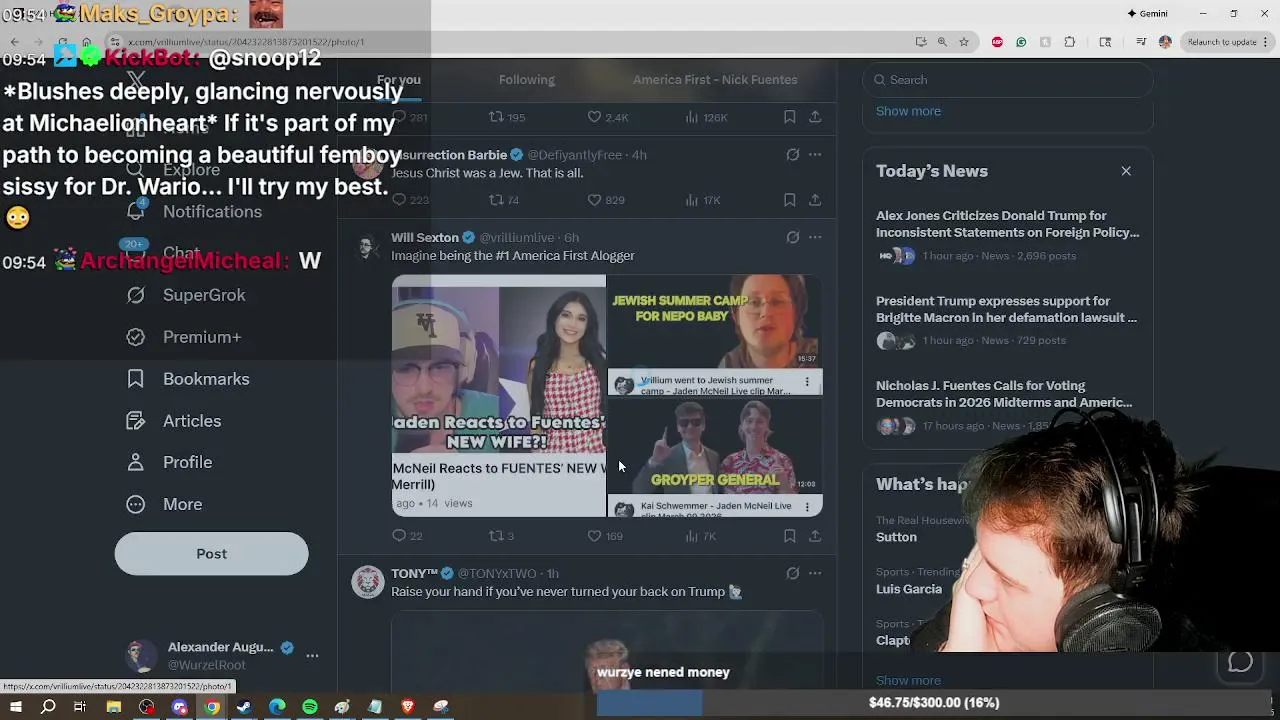Open the Grok icon on TONY's post

tap(792, 574)
